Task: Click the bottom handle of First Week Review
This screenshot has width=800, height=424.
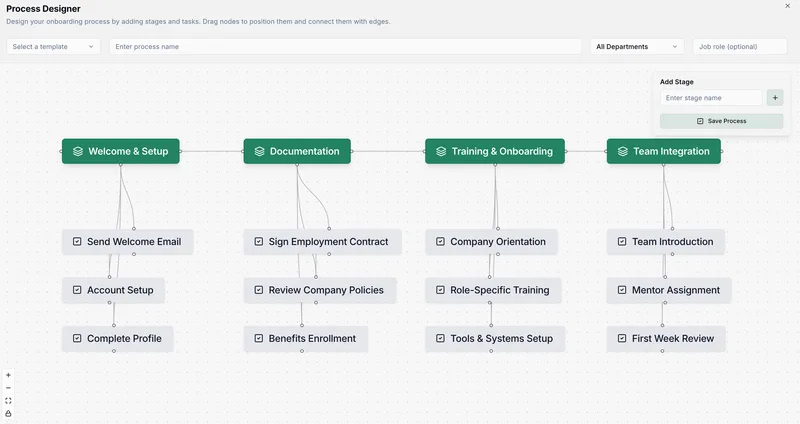Action: coord(662,351)
